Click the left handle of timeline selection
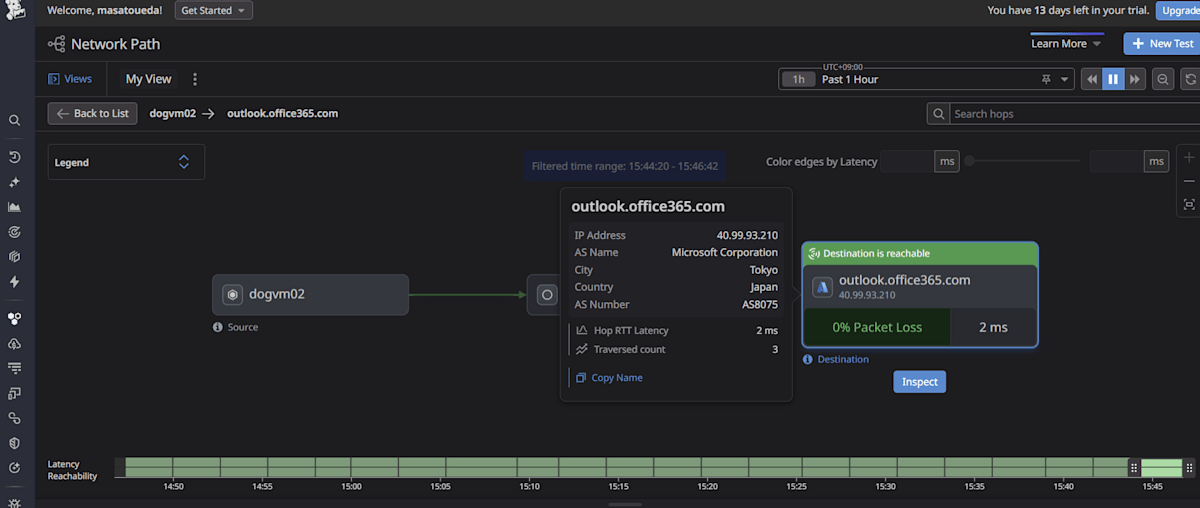The width and height of the screenshot is (1200, 508). pyautogui.click(x=1134, y=467)
